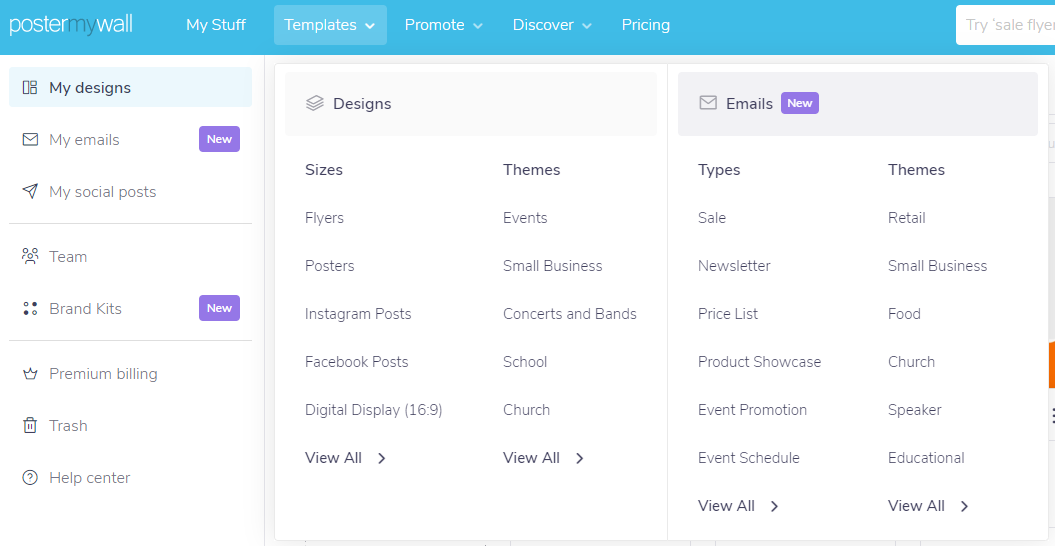Click the Designs layers stack icon

[315, 103]
